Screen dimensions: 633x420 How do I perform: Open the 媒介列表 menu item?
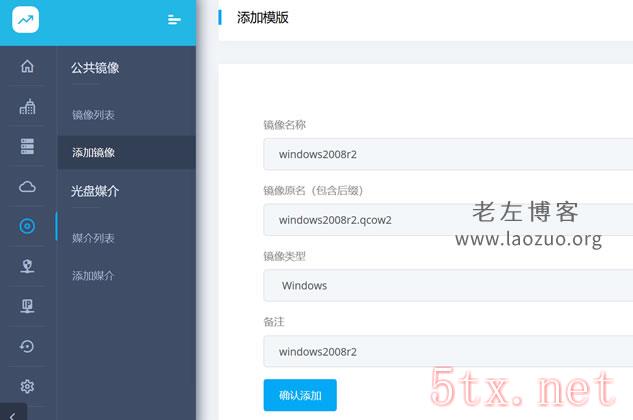tap(93, 238)
